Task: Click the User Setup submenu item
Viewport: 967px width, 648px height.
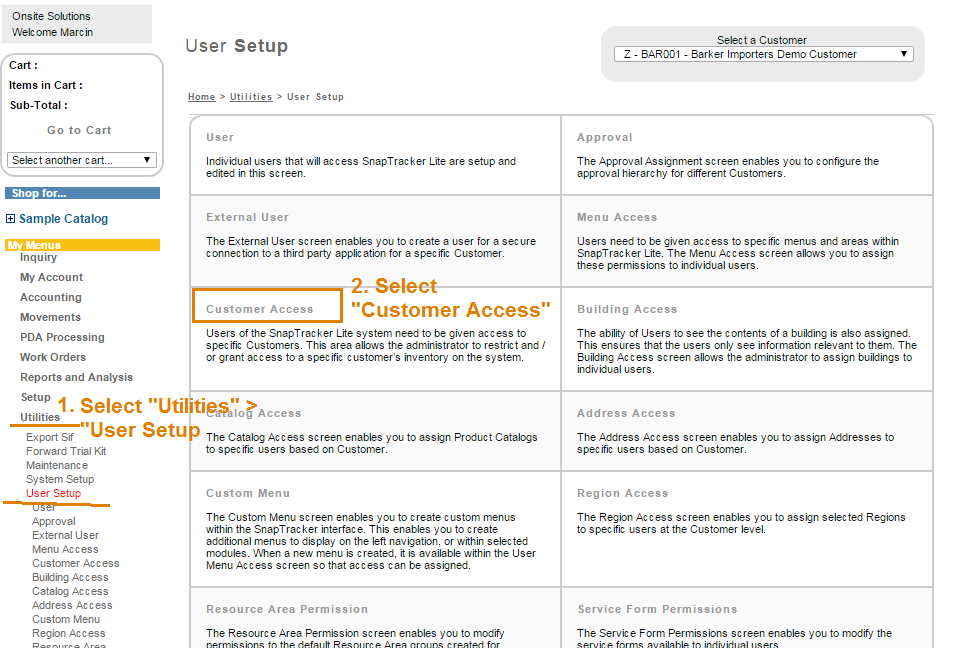Action: 53,493
